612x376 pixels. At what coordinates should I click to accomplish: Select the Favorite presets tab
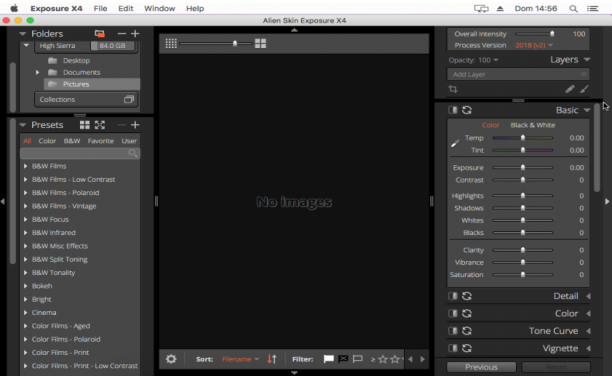coord(100,141)
